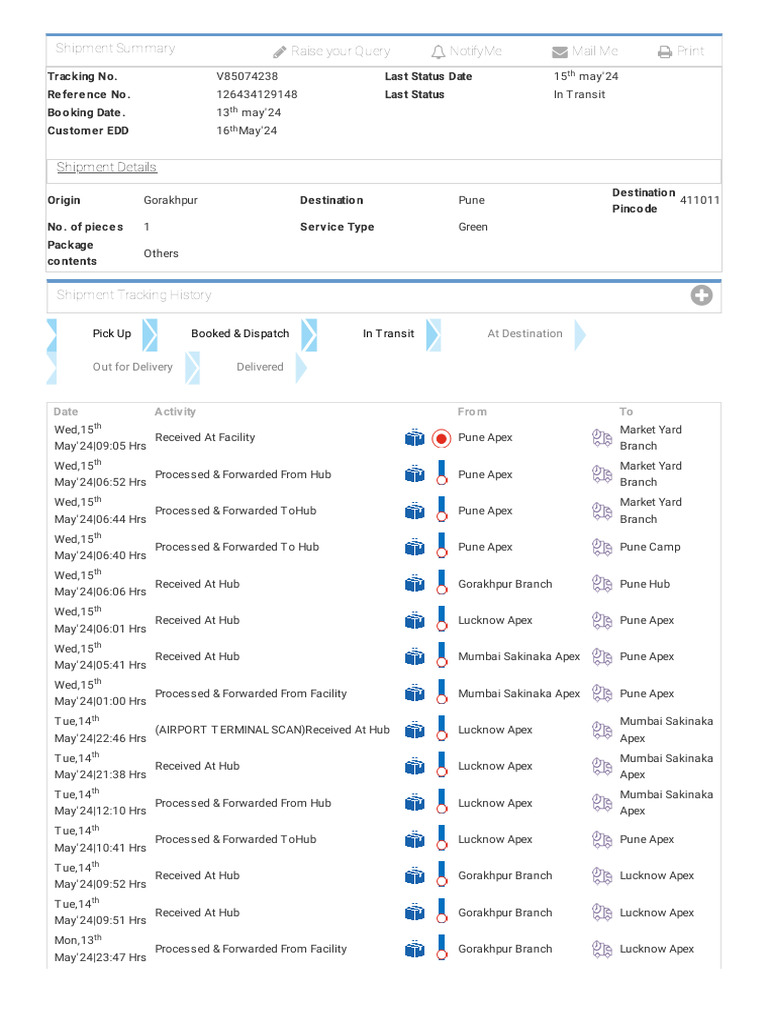The image size is (768, 1024).
Task: Click package icon on Airport Terminal Scan row
Action: coord(414,730)
